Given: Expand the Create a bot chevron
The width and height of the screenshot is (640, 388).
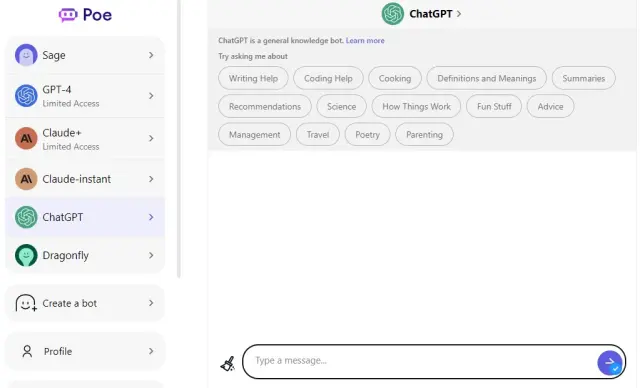Looking at the screenshot, I should pyautogui.click(x=151, y=303).
